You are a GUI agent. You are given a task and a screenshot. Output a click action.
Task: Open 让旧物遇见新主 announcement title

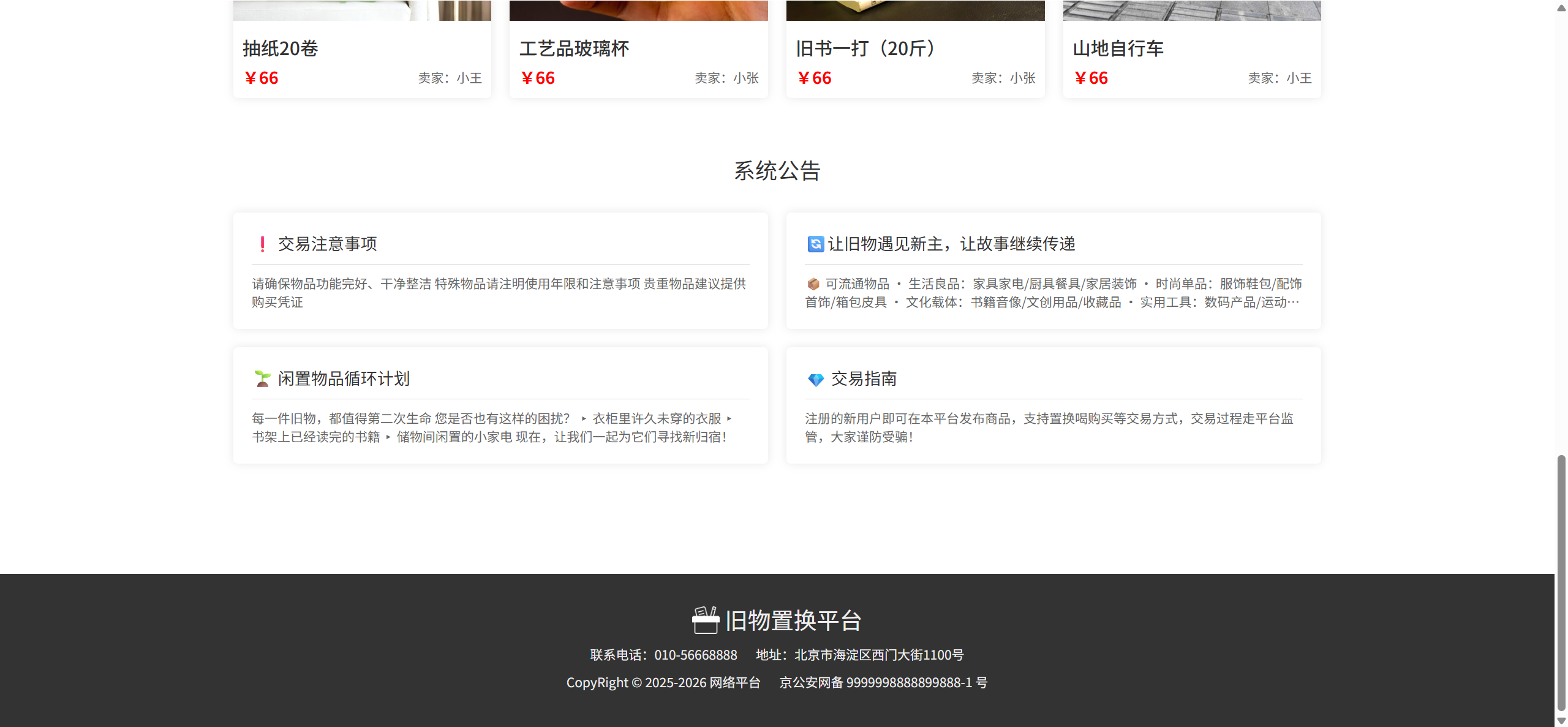click(951, 244)
